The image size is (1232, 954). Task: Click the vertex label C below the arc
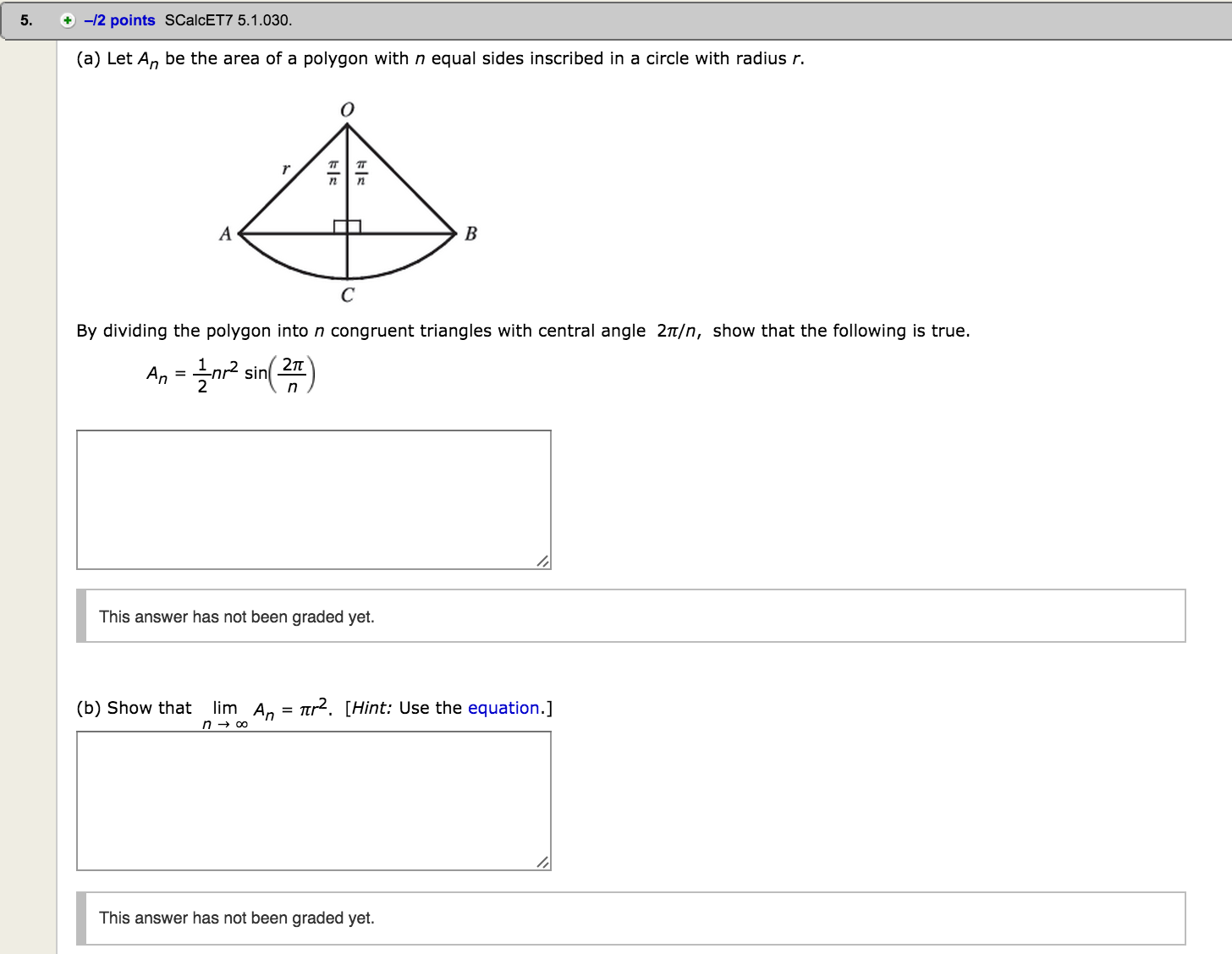tap(347, 294)
